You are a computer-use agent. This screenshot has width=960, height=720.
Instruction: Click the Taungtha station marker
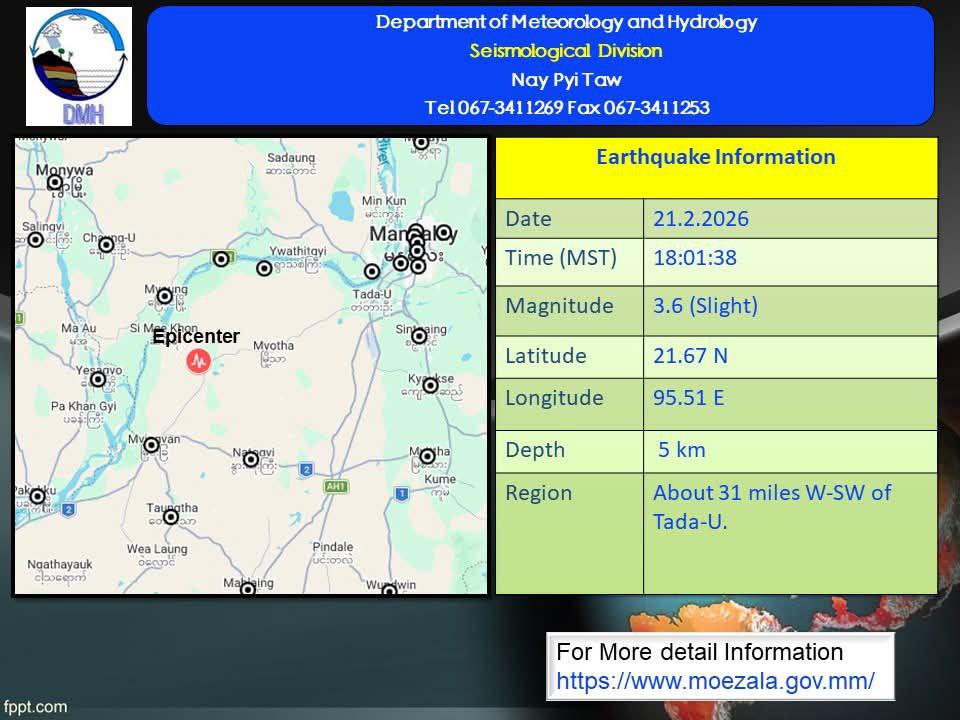[171, 517]
